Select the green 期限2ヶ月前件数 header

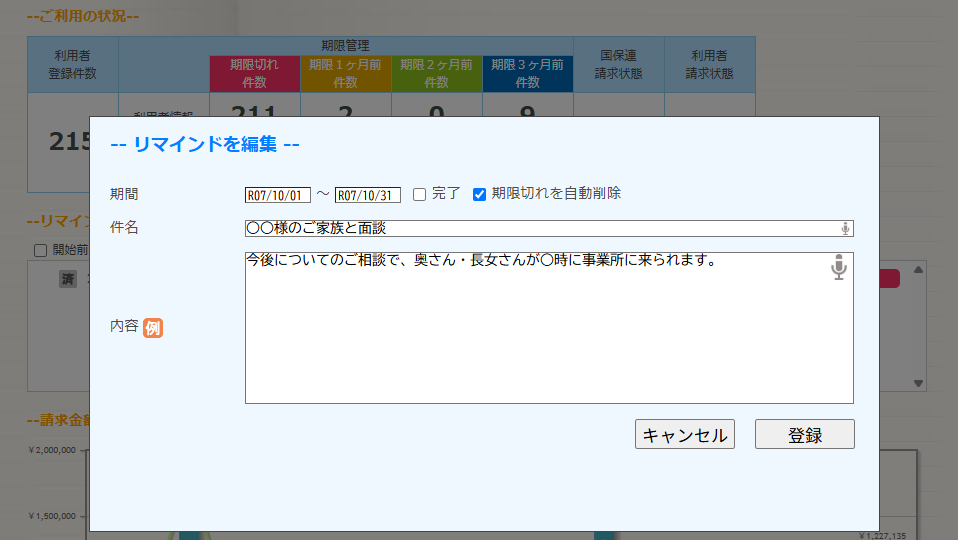[x=436, y=74]
